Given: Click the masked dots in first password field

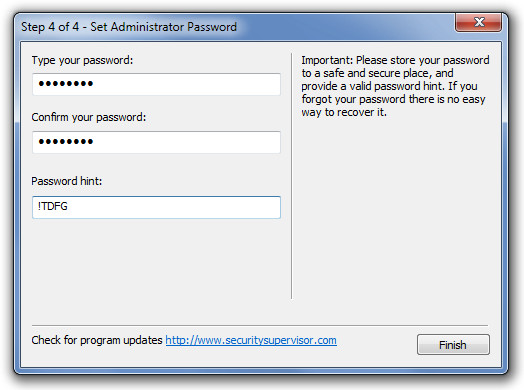Looking at the screenshot, I should click(66, 84).
